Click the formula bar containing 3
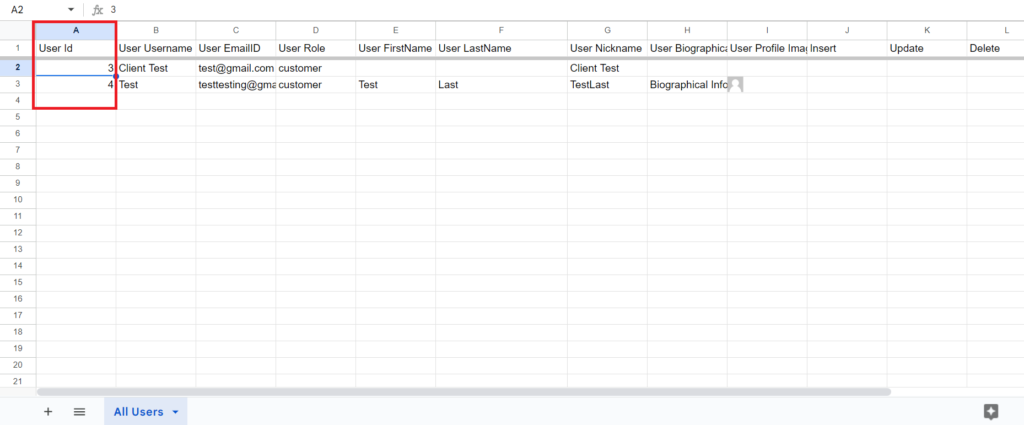 point(562,10)
